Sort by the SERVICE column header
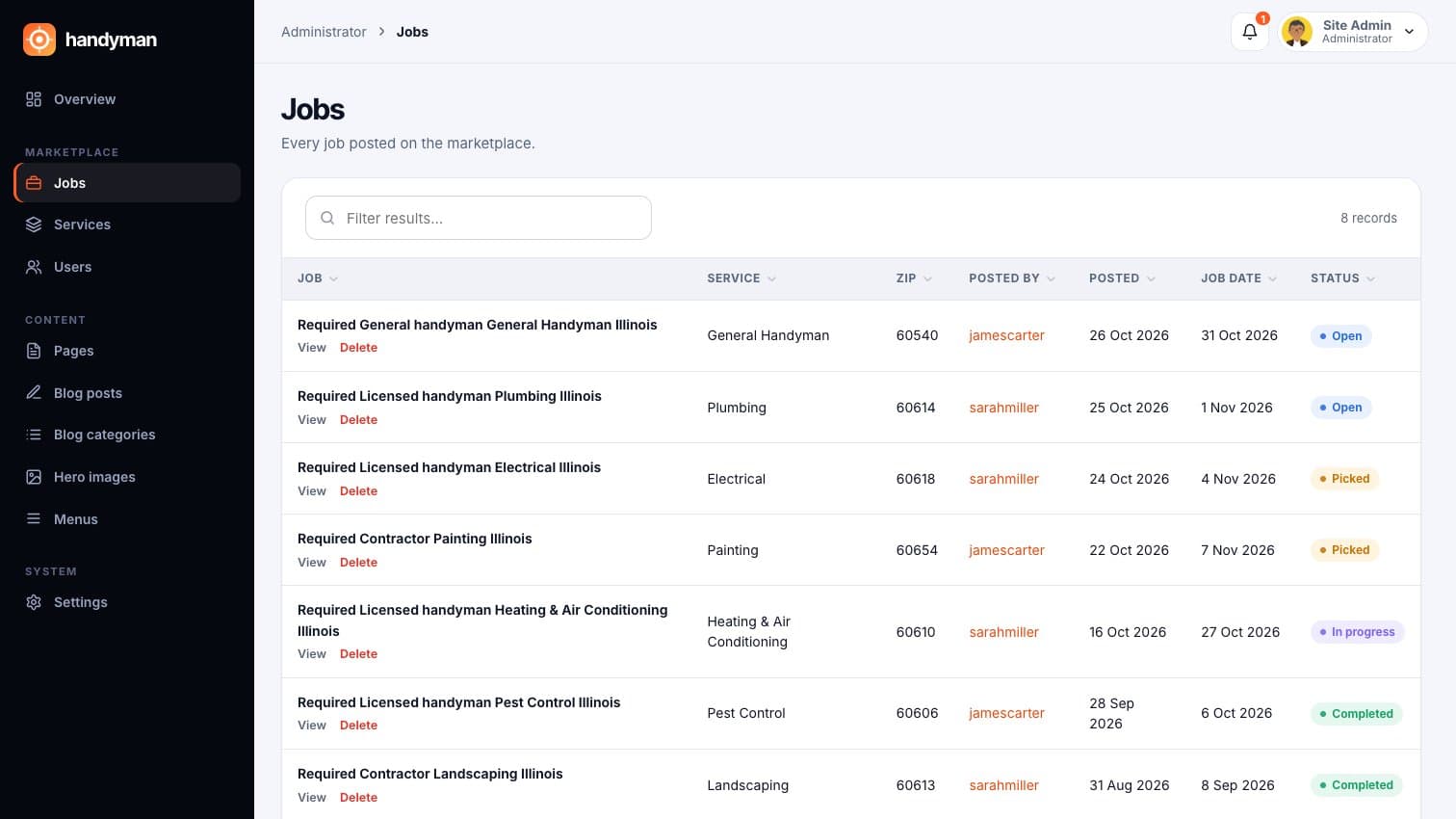 (x=741, y=278)
